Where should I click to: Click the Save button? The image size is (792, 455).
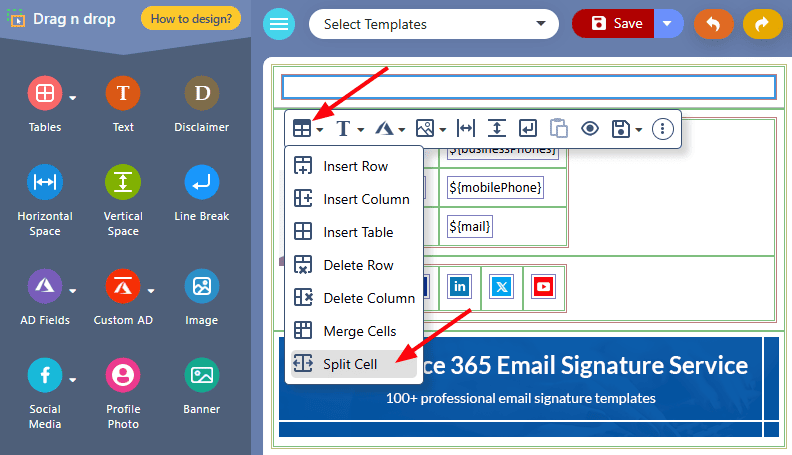613,23
